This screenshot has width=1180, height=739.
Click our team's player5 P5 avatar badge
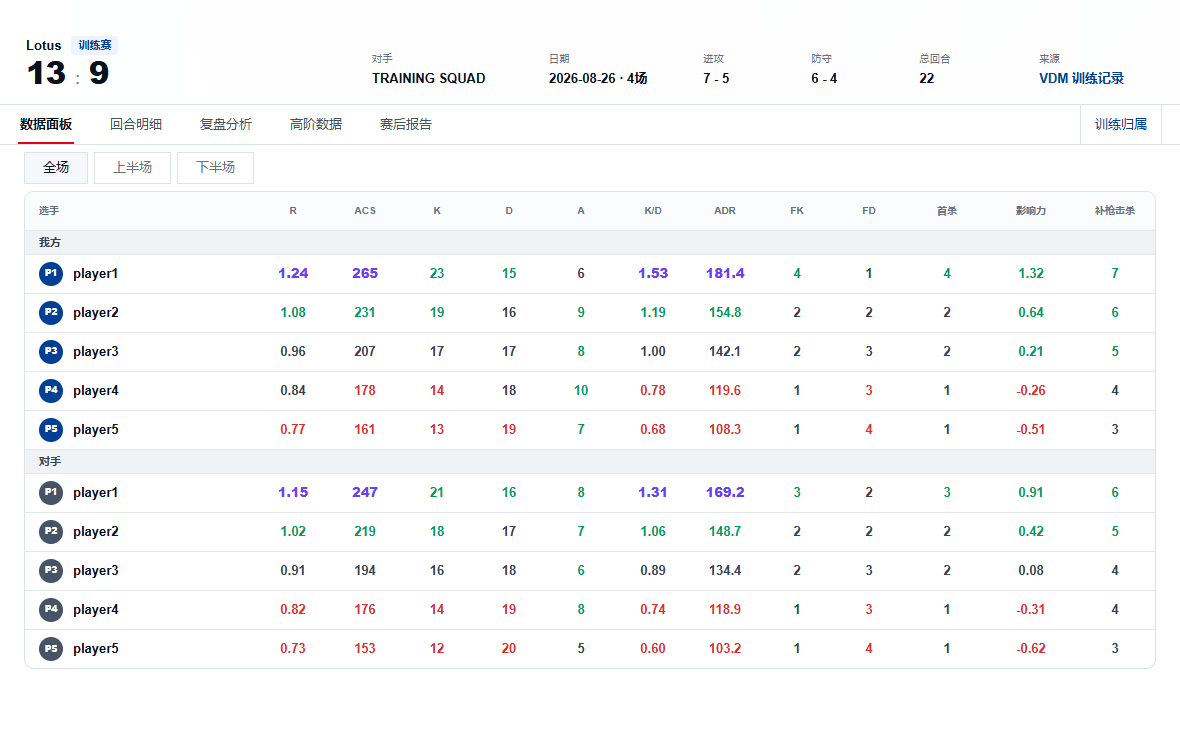coord(51,430)
